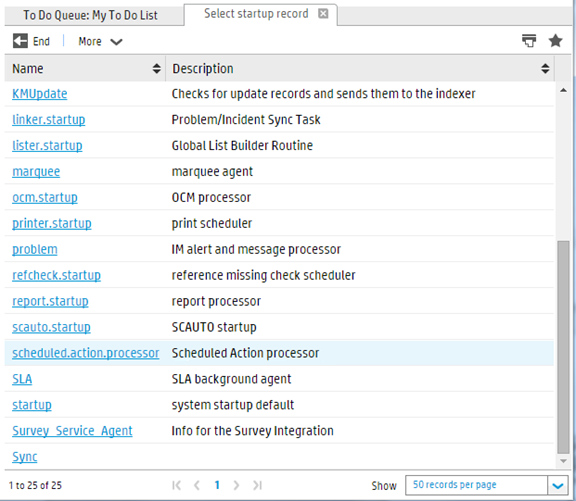Click the 50 records per page box
Image resolution: width=576 pixels, height=501 pixels.
pos(476,485)
